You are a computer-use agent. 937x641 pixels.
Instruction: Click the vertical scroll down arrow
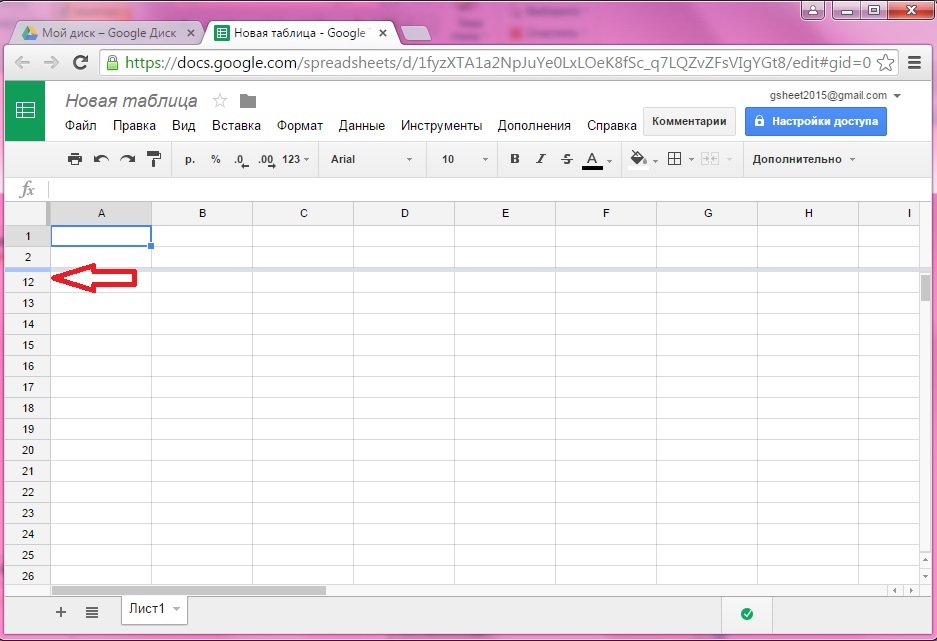pos(926,576)
